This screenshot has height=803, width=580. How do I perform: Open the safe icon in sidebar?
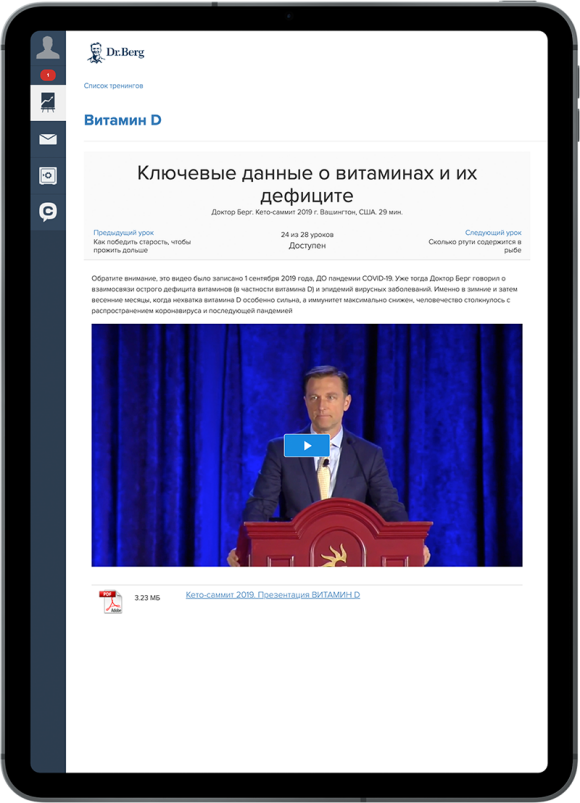pyautogui.click(x=48, y=176)
